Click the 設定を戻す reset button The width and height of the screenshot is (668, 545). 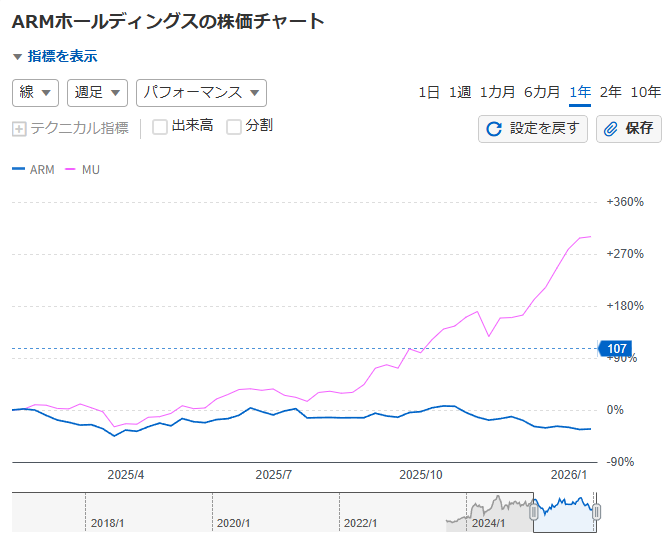[x=533, y=129]
